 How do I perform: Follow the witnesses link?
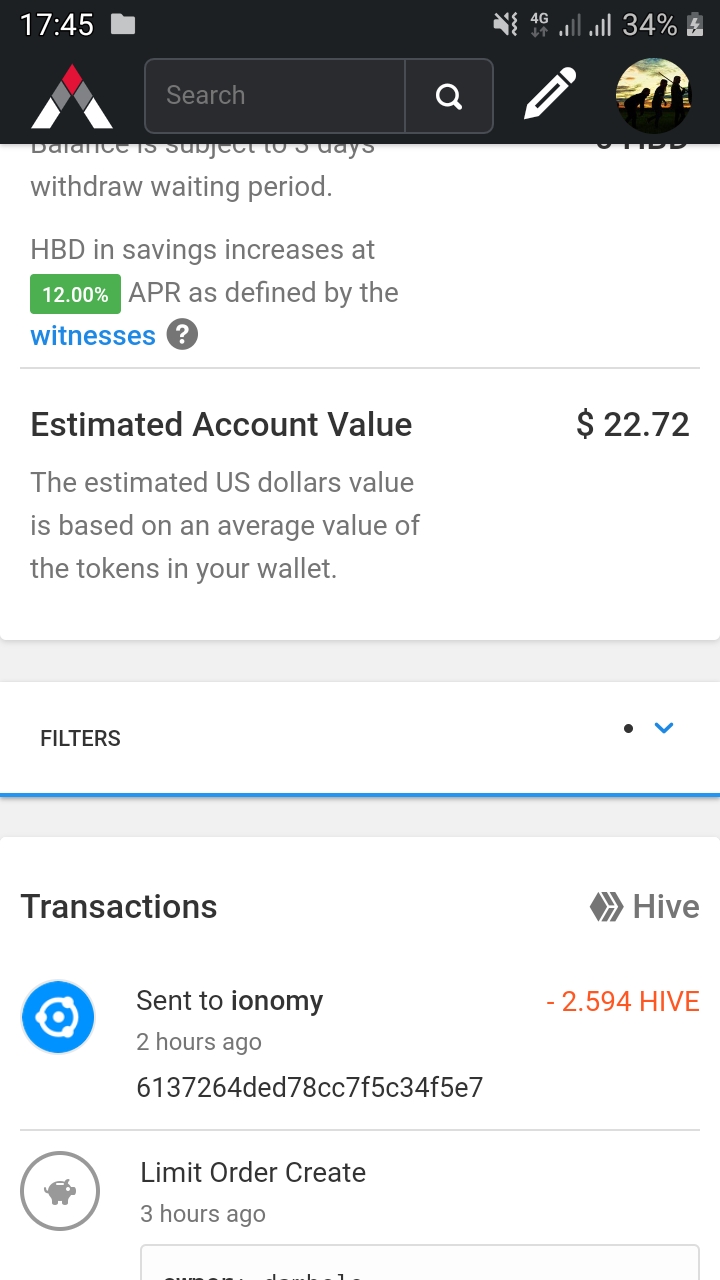tap(93, 335)
